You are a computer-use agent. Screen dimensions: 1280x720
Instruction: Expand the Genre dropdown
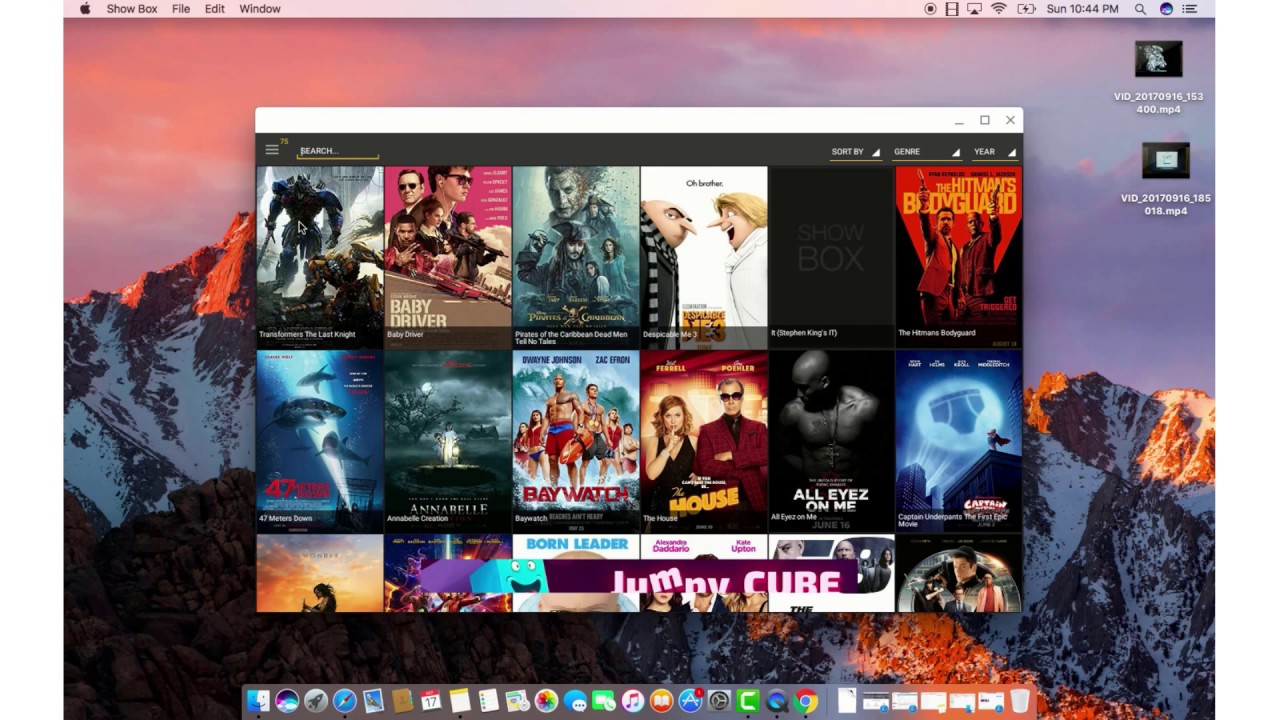point(926,152)
